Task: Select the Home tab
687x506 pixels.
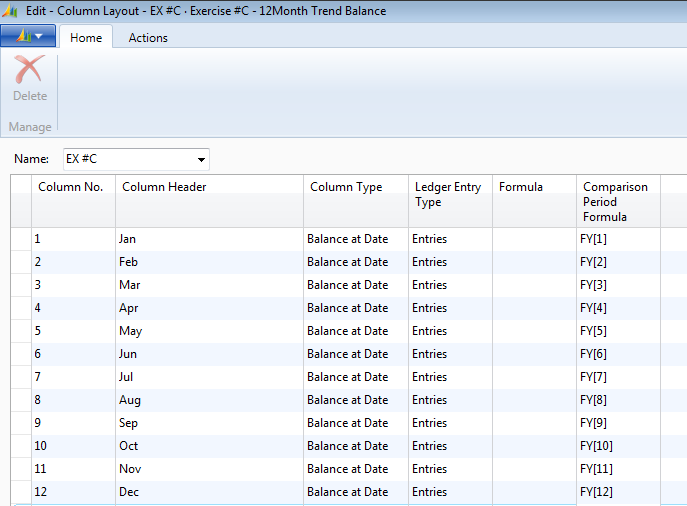Action: (85, 38)
